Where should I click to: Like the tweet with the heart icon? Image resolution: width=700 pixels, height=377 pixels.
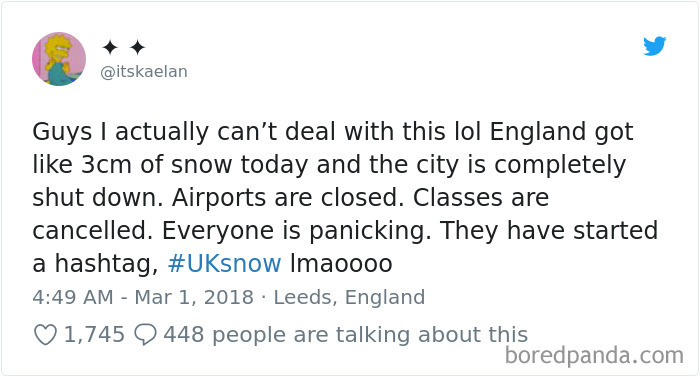click(46, 335)
